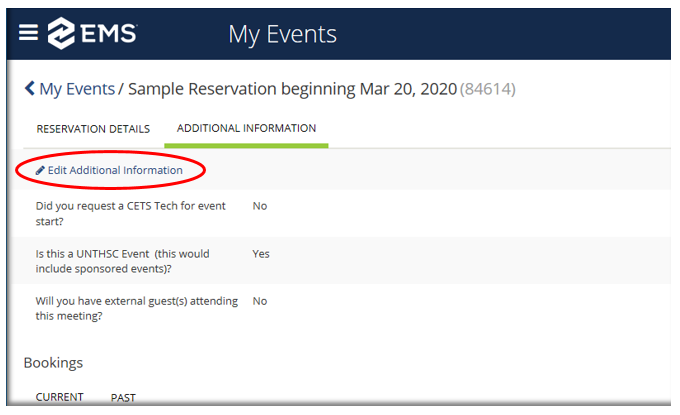Click the Edit Additional Information link text
The width and height of the screenshot is (680, 415).
point(115,171)
